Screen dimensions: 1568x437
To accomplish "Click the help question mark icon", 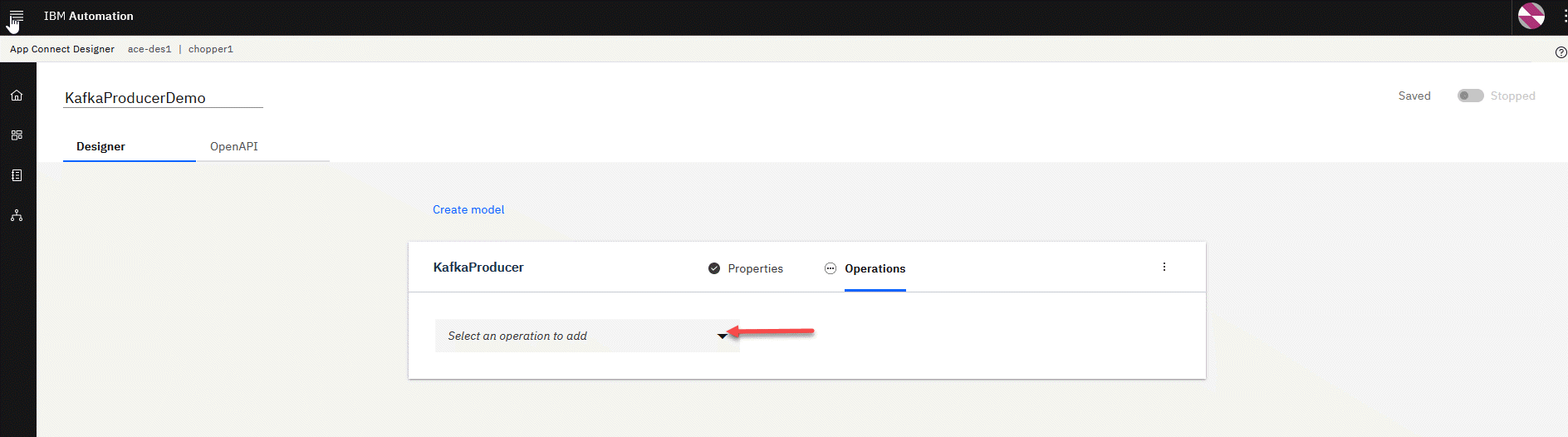I will (1561, 52).
